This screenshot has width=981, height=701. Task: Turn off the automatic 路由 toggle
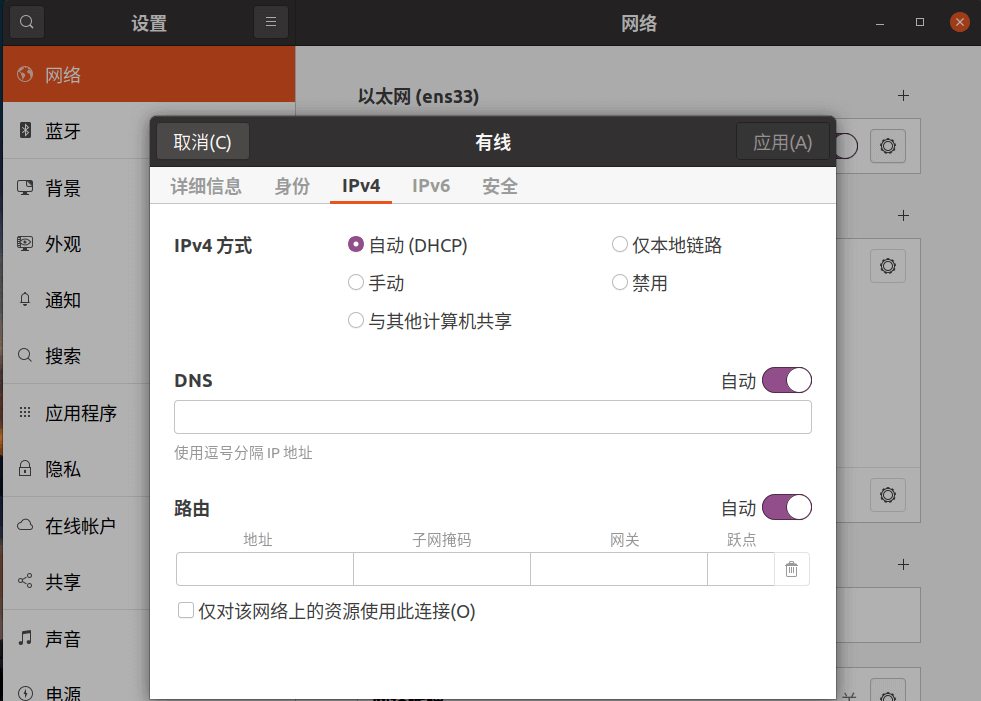786,508
